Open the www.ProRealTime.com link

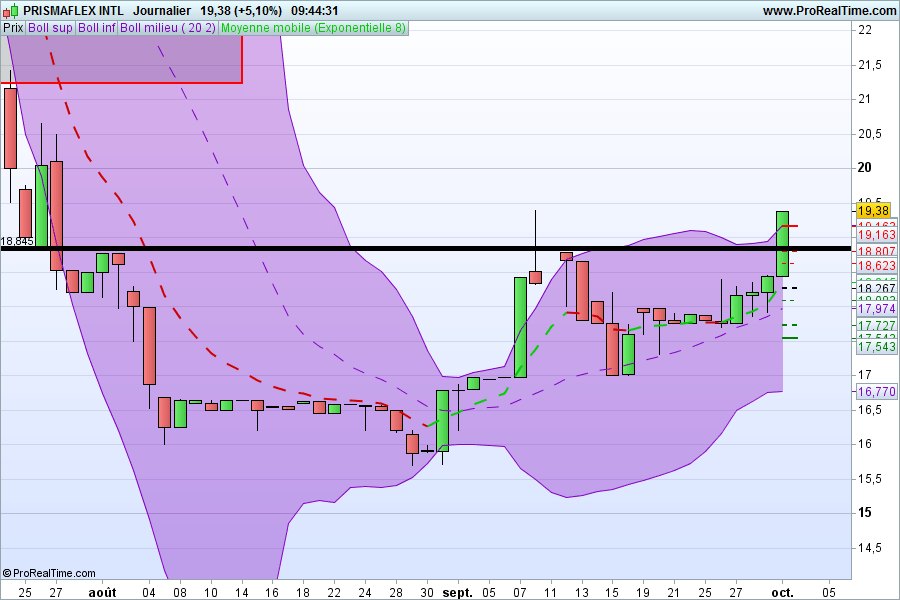tap(829, 11)
